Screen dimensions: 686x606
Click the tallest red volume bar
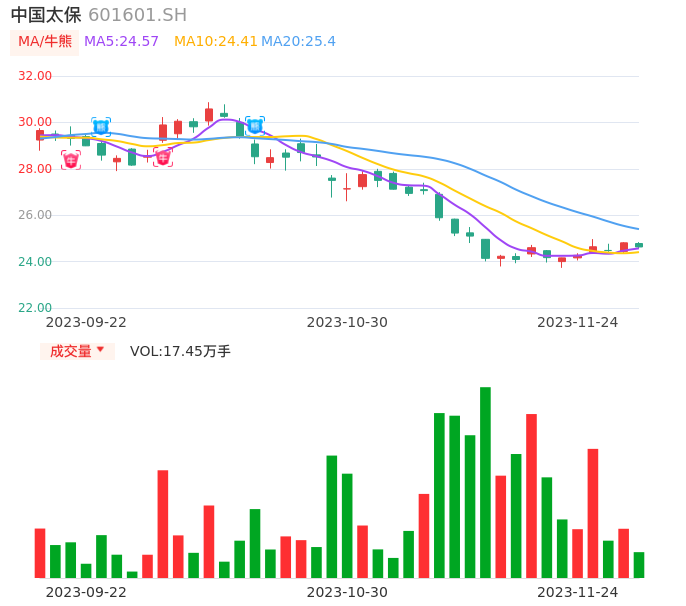pyautogui.click(x=531, y=496)
